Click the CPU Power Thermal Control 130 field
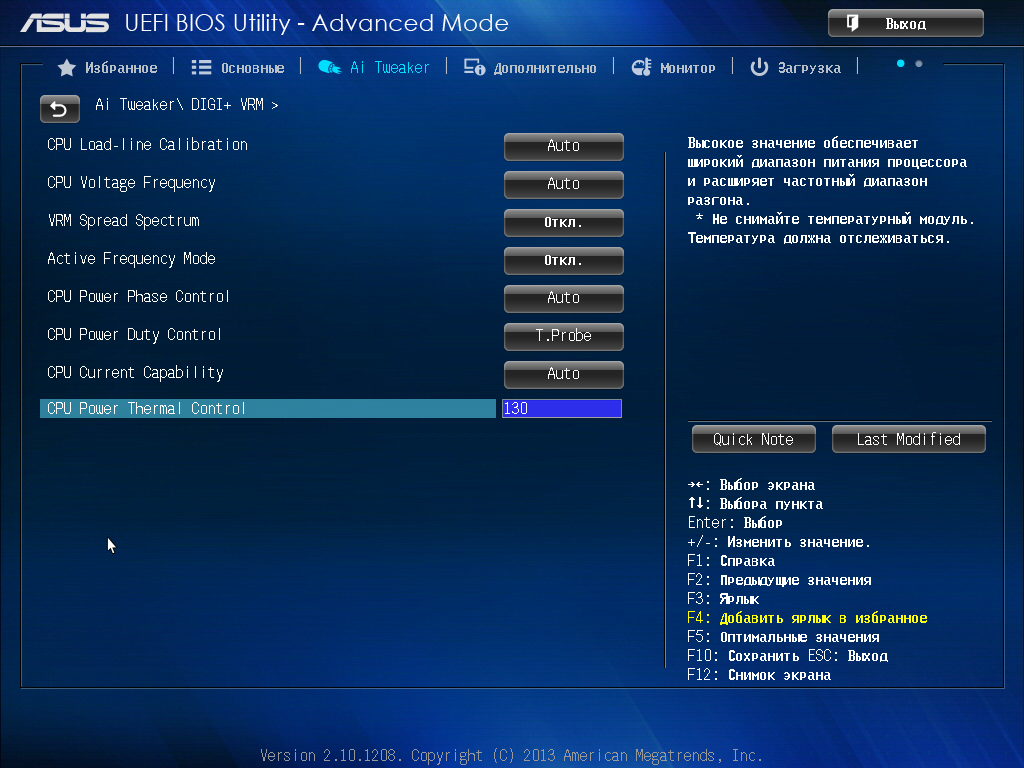 point(562,408)
